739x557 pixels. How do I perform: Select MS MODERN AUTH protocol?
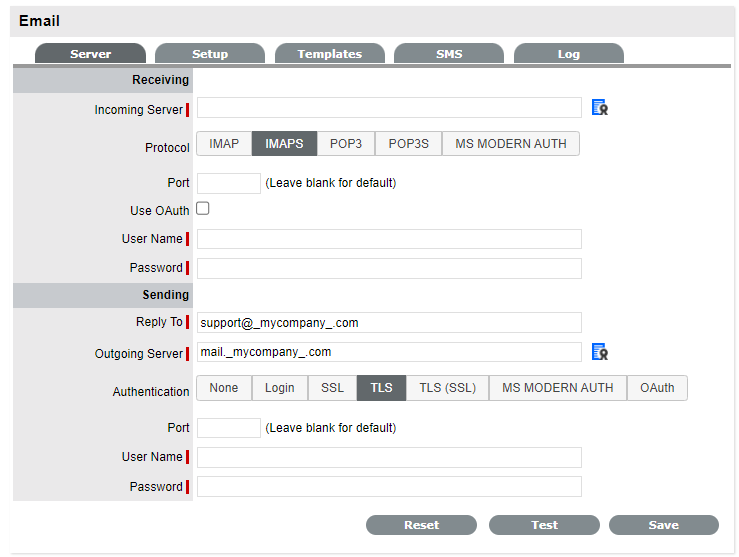pyautogui.click(x=510, y=144)
